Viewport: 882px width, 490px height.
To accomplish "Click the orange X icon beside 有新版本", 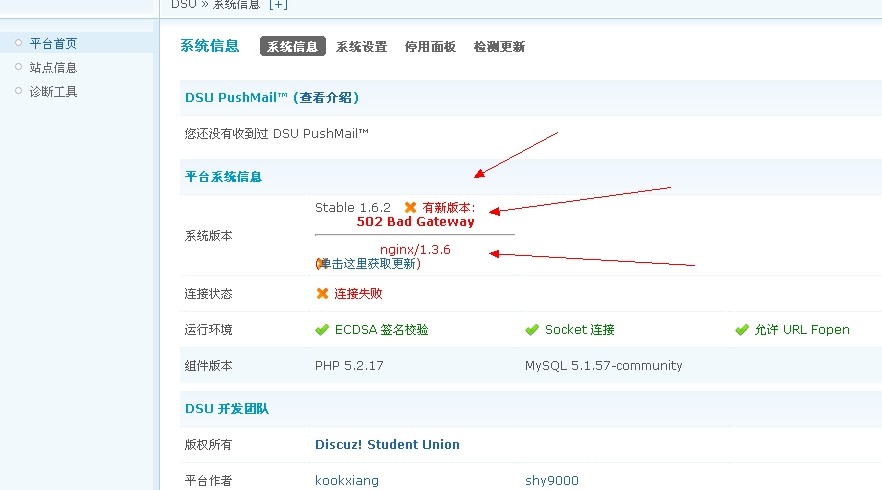I will click(x=411, y=208).
